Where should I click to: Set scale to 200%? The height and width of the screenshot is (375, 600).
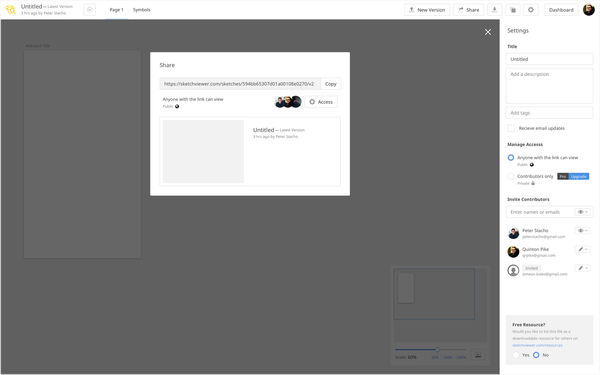tap(461, 357)
